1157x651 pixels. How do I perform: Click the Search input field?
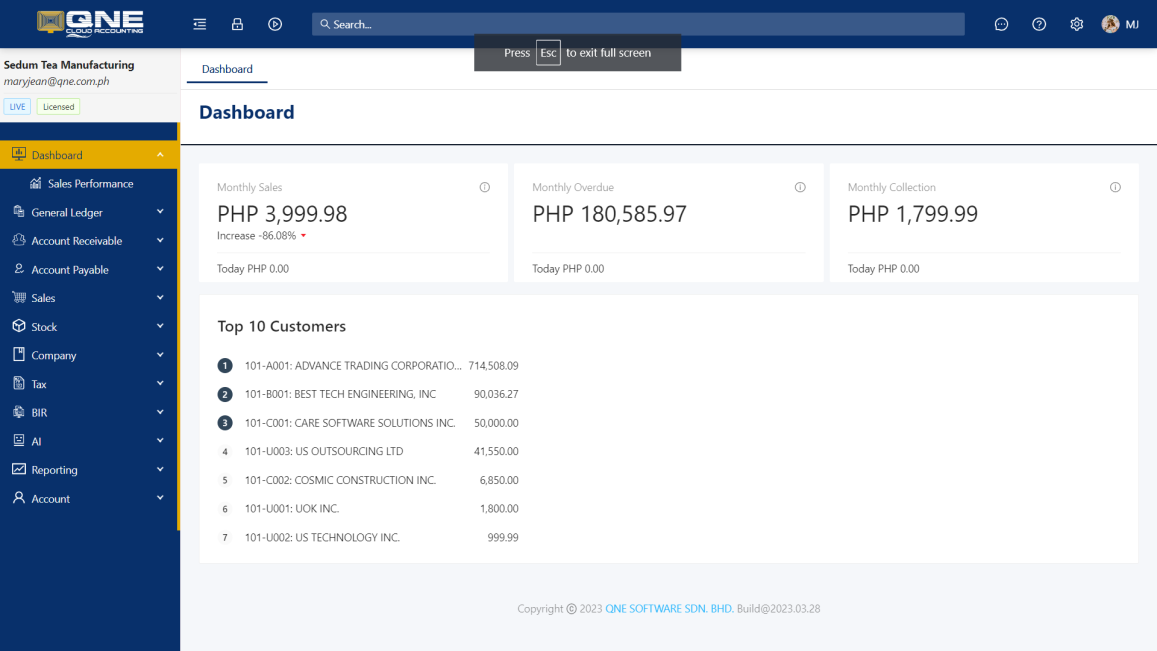[638, 24]
